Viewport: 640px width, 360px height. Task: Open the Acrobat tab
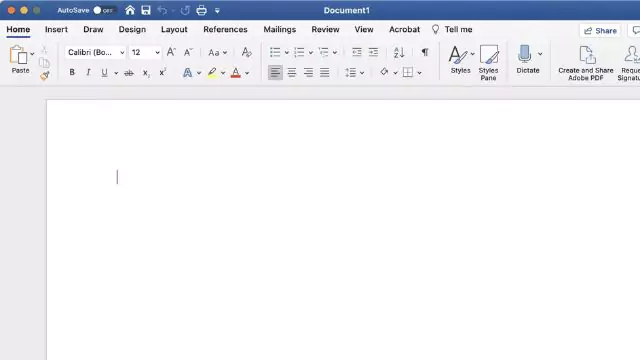[404, 29]
